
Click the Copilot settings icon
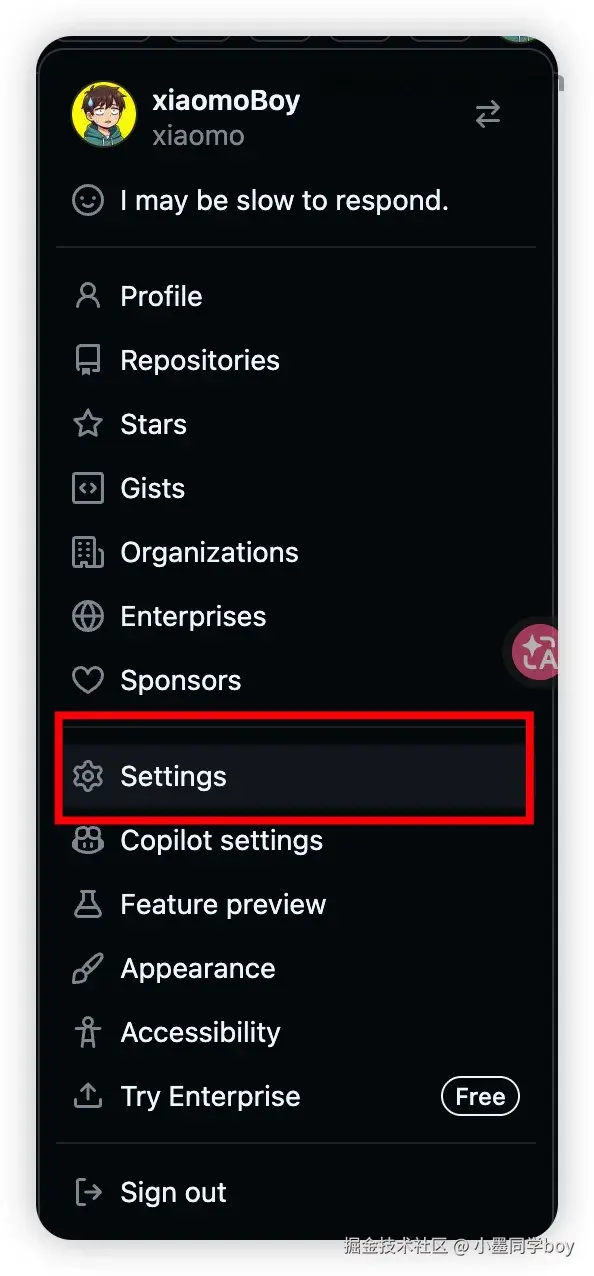click(88, 841)
